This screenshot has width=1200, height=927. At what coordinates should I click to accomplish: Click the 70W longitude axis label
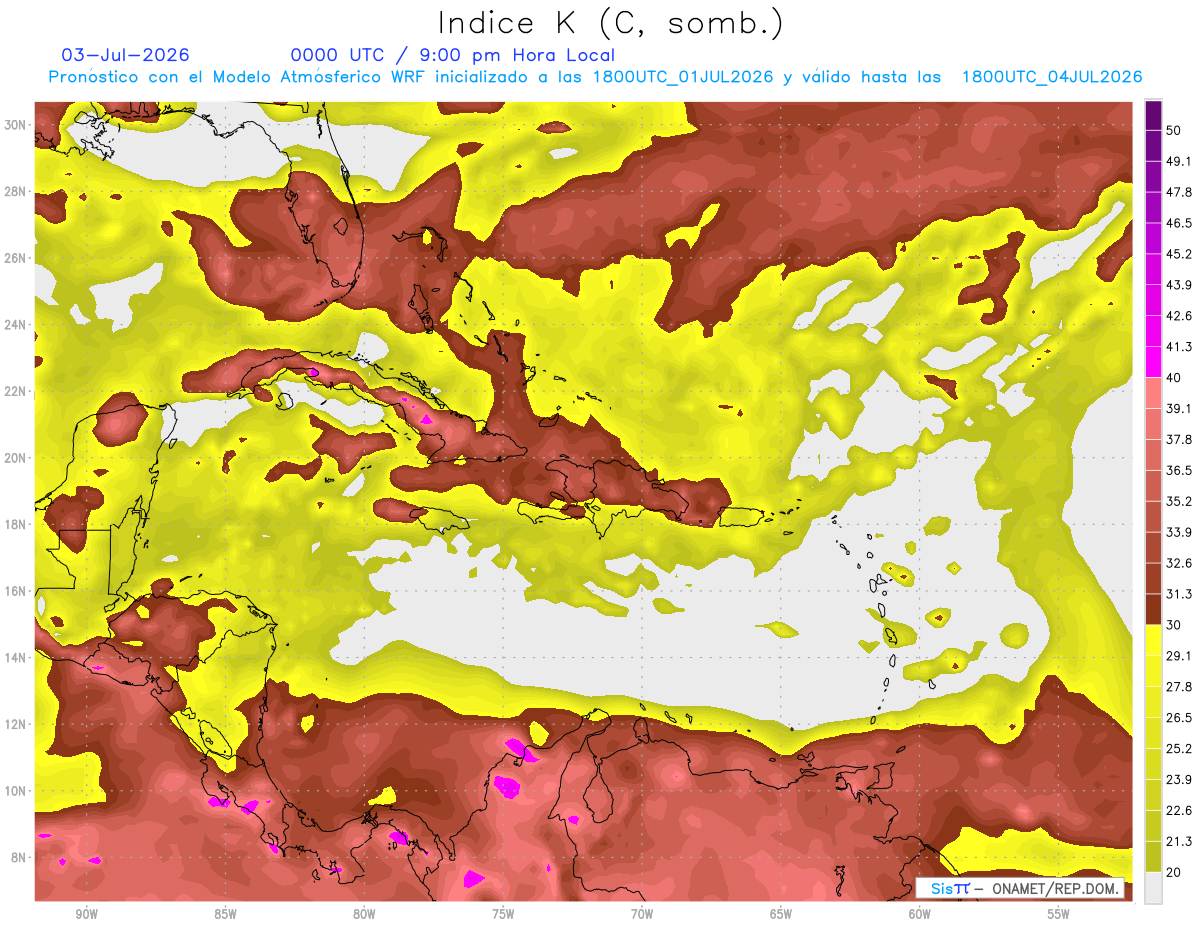pyautogui.click(x=642, y=914)
